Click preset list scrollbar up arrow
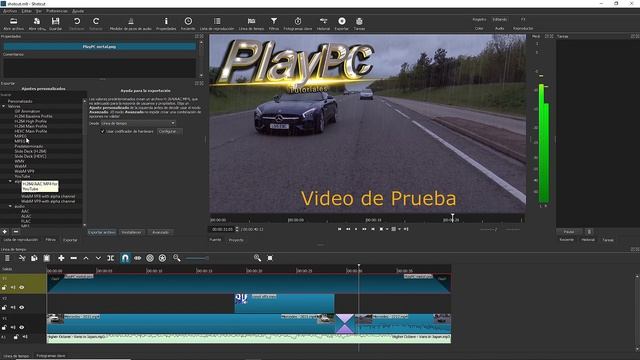Viewport: 640px width, 360px height. [84, 101]
